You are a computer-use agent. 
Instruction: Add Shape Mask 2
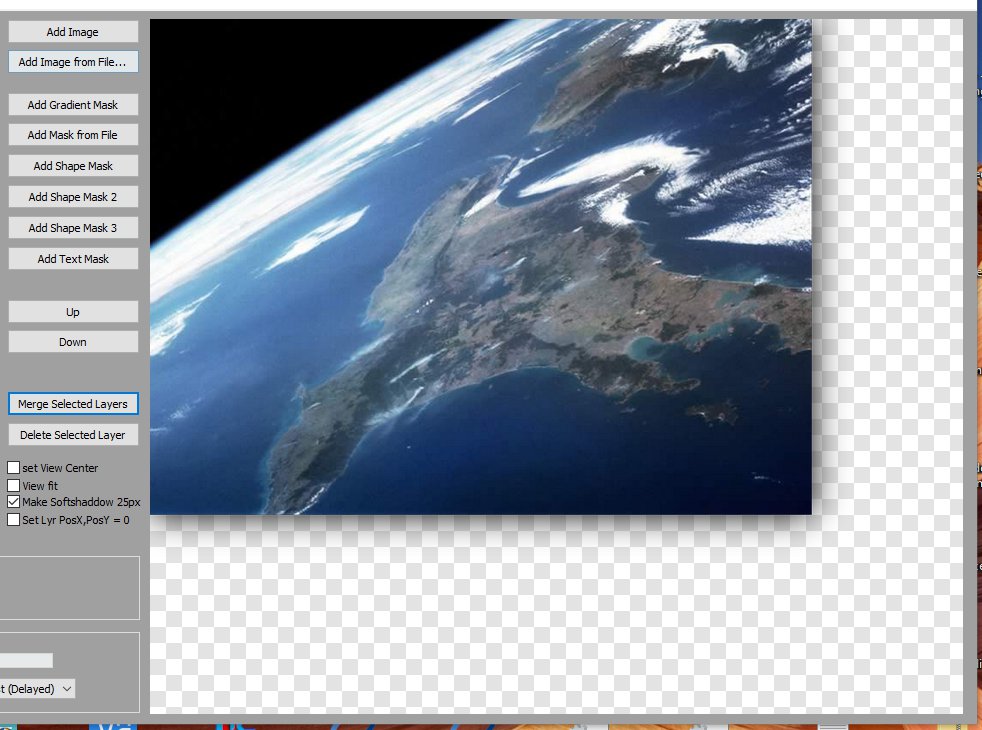[73, 197]
